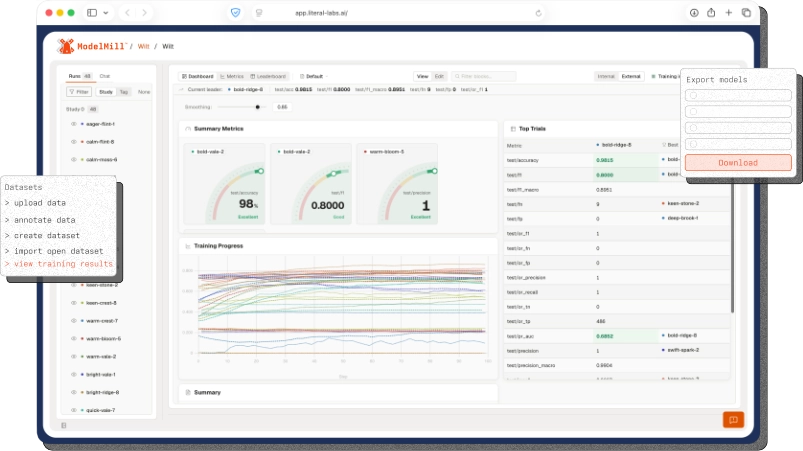Toggle visibility eye for warm-crest-7 run
Image resolution: width=803 pixels, height=451 pixels.
[x=74, y=321]
